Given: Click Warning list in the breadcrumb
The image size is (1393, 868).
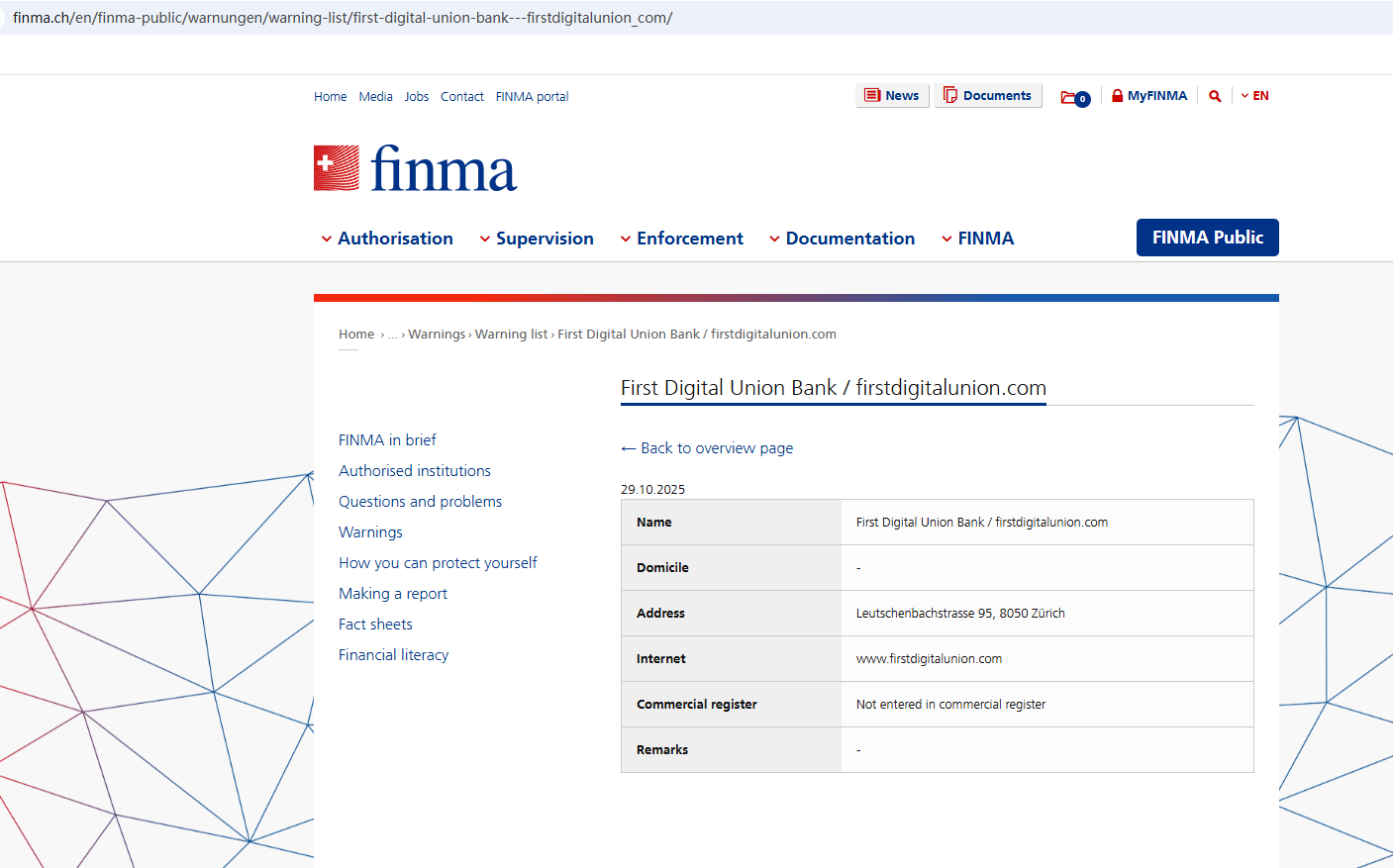Looking at the screenshot, I should pyautogui.click(x=511, y=335).
